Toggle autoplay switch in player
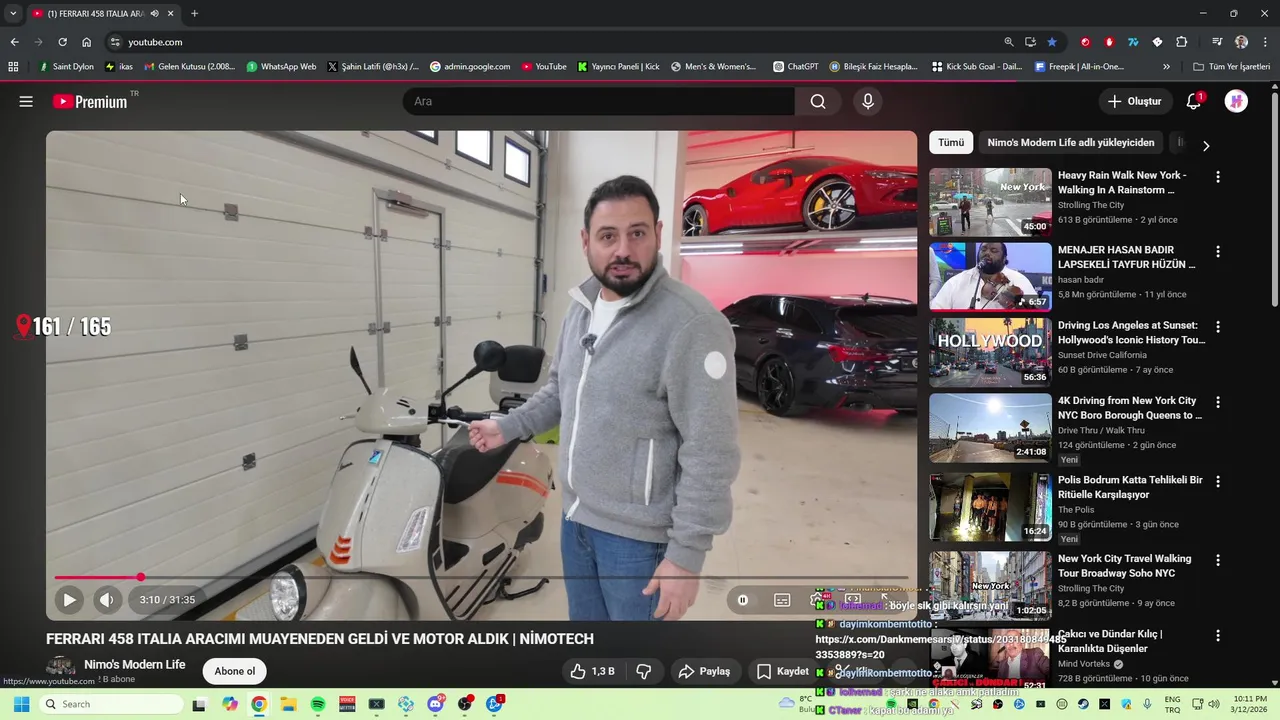1280x720 pixels. 743,600
